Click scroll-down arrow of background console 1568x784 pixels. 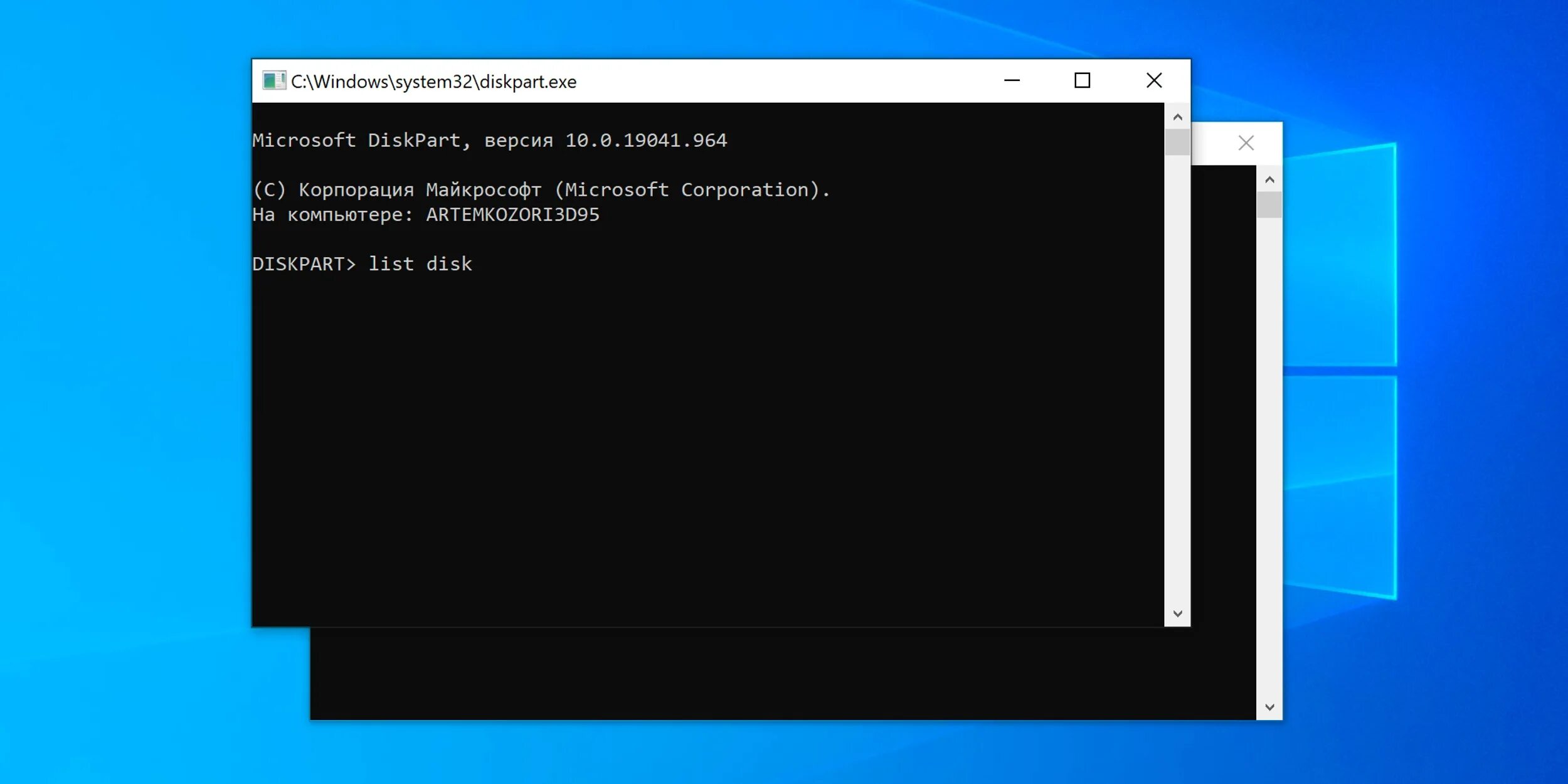click(1269, 707)
